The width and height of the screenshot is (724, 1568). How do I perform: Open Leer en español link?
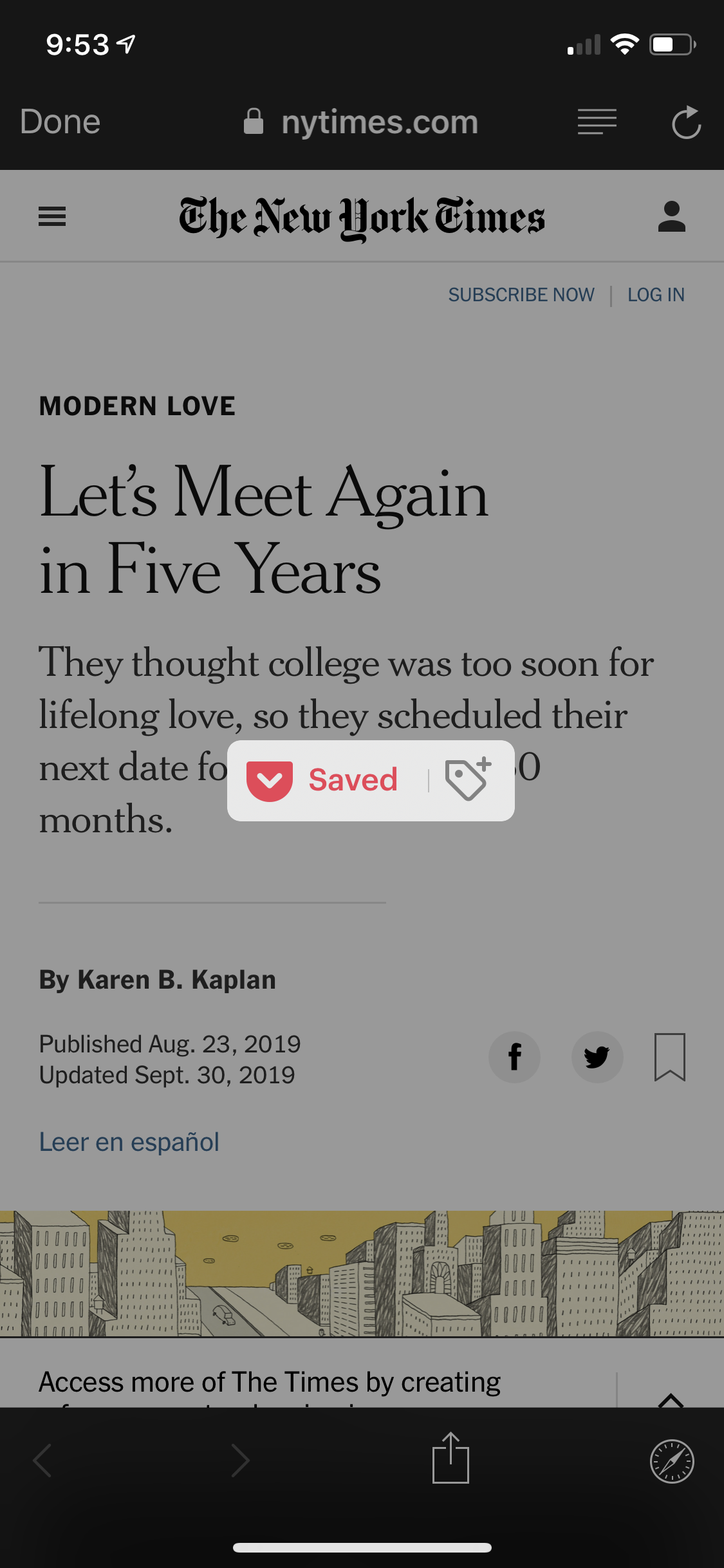pyautogui.click(x=129, y=1142)
